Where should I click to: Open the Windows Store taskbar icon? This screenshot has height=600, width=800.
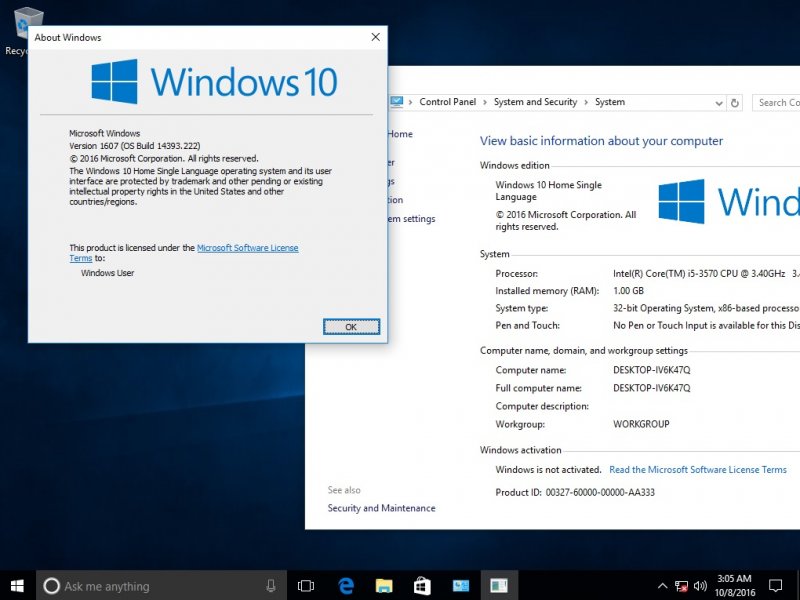(x=422, y=586)
